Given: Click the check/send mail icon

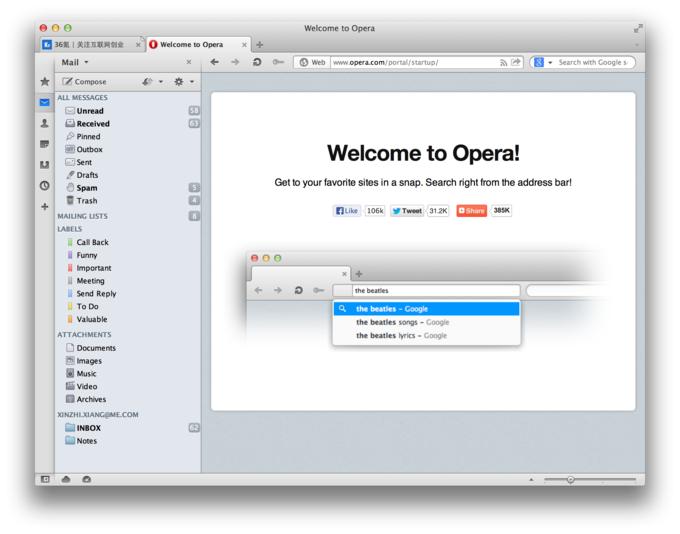Looking at the screenshot, I should tap(147, 82).
